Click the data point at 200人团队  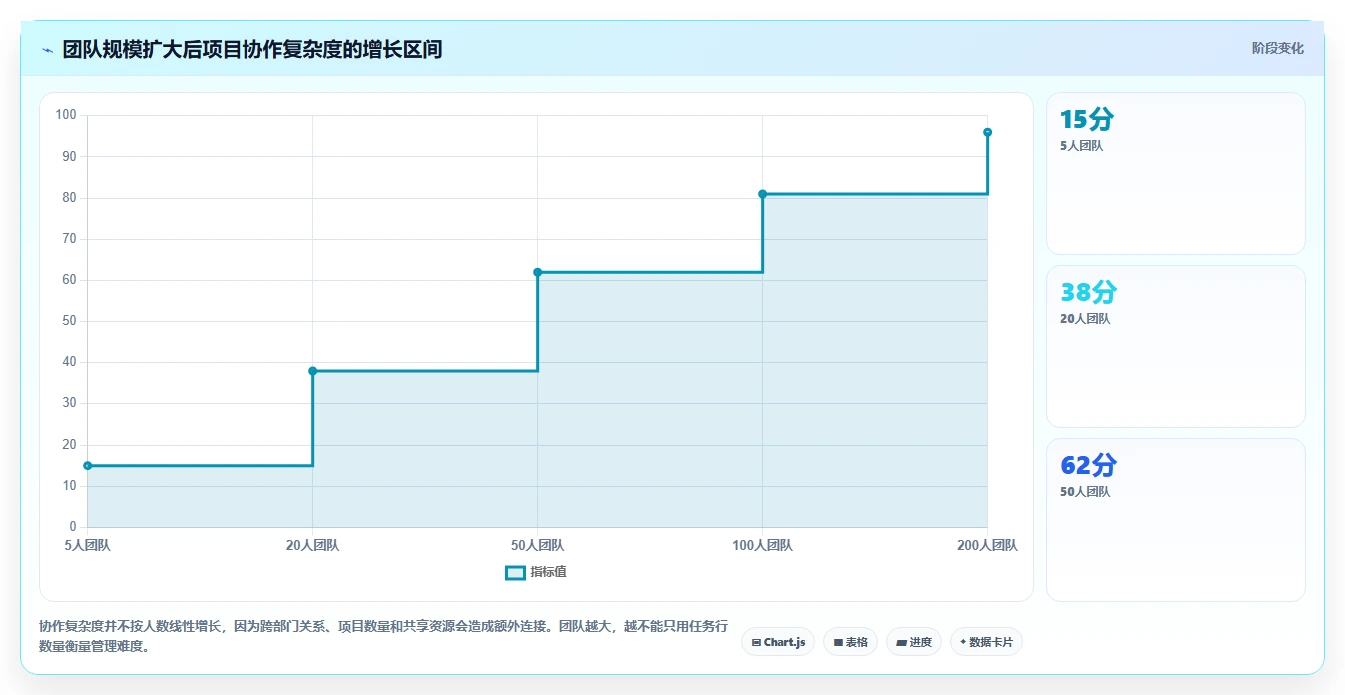988,132
